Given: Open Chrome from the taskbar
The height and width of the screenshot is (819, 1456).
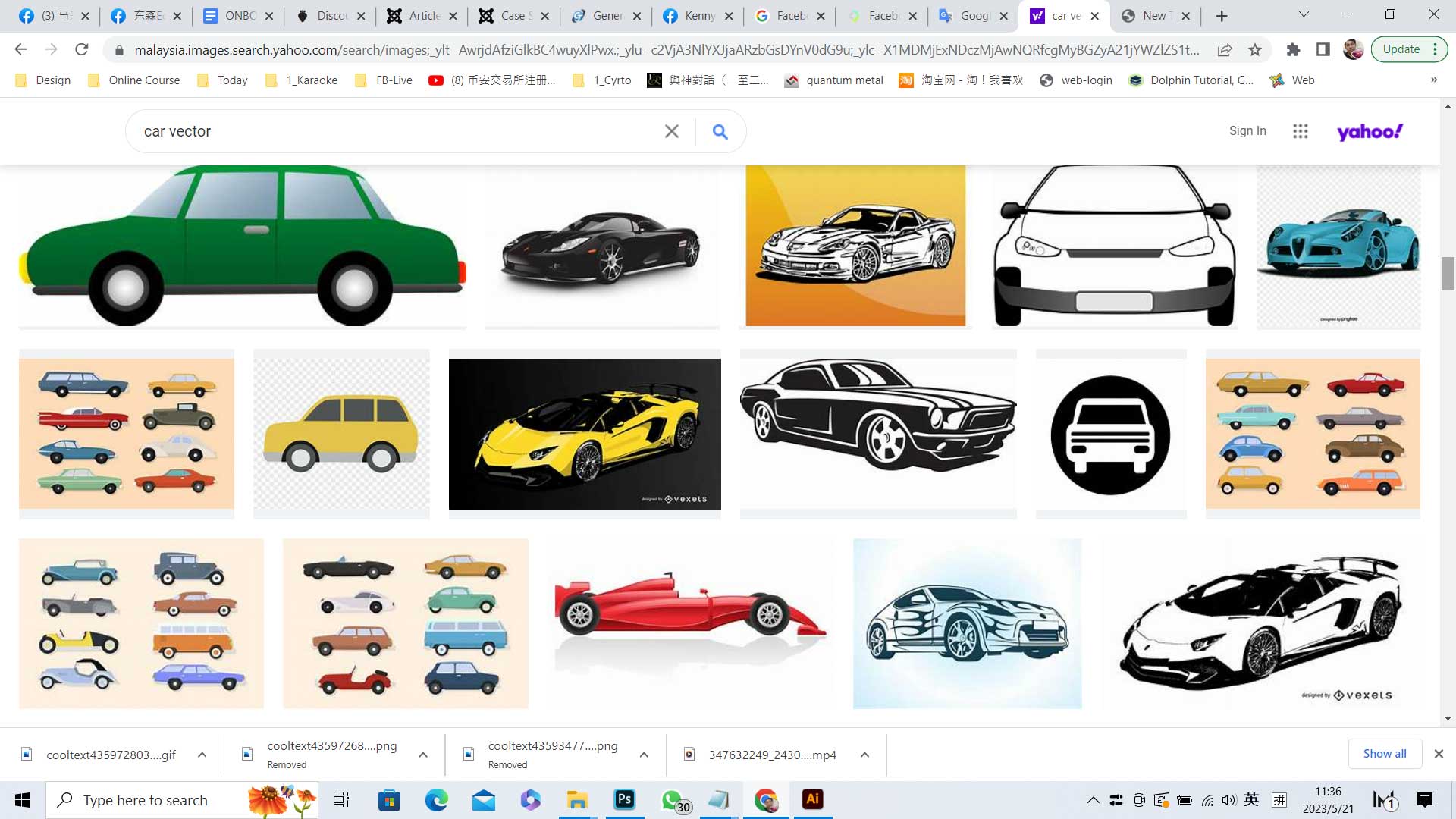Looking at the screenshot, I should pyautogui.click(x=766, y=799).
